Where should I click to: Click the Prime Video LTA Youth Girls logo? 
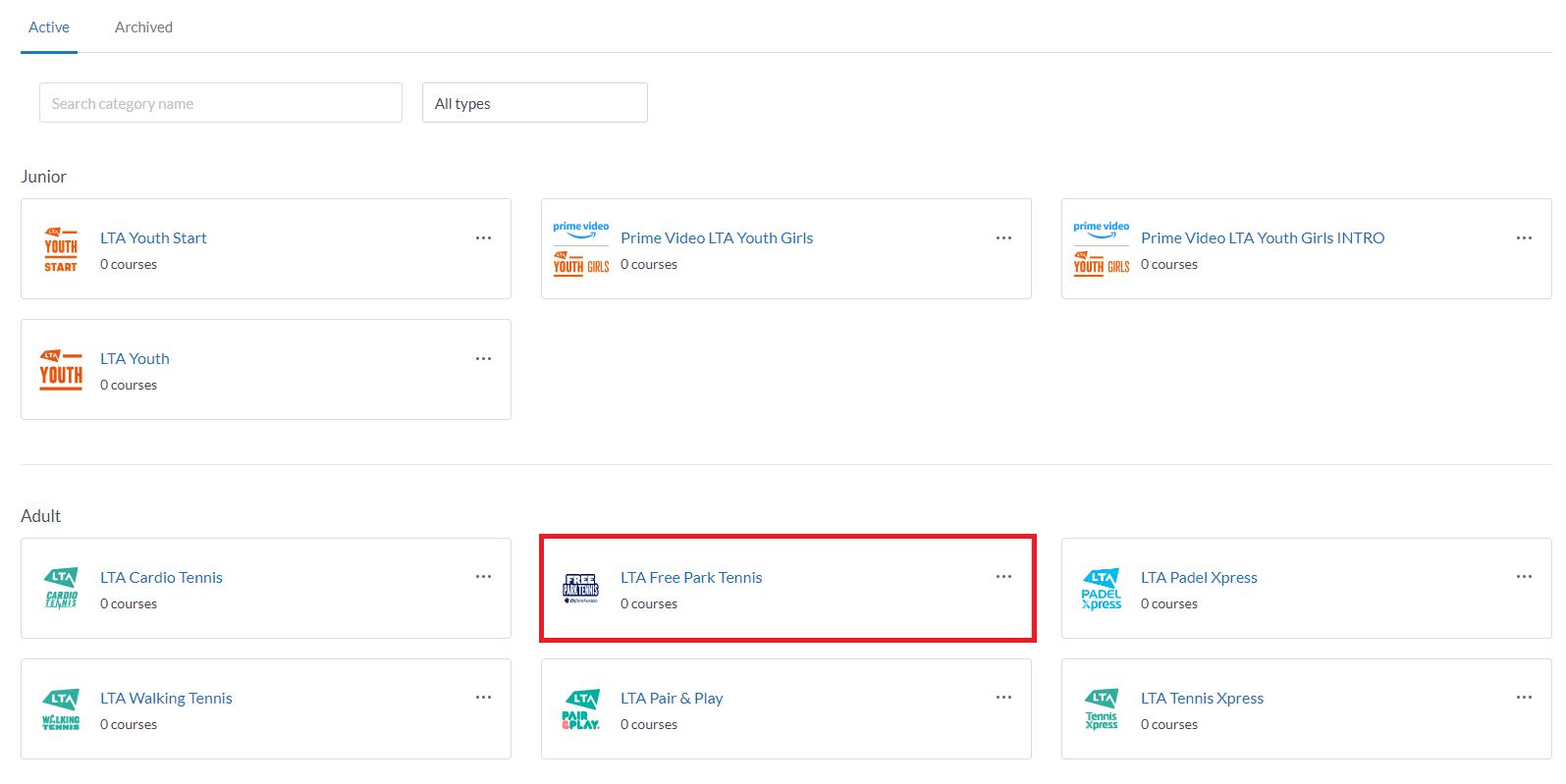tap(581, 249)
